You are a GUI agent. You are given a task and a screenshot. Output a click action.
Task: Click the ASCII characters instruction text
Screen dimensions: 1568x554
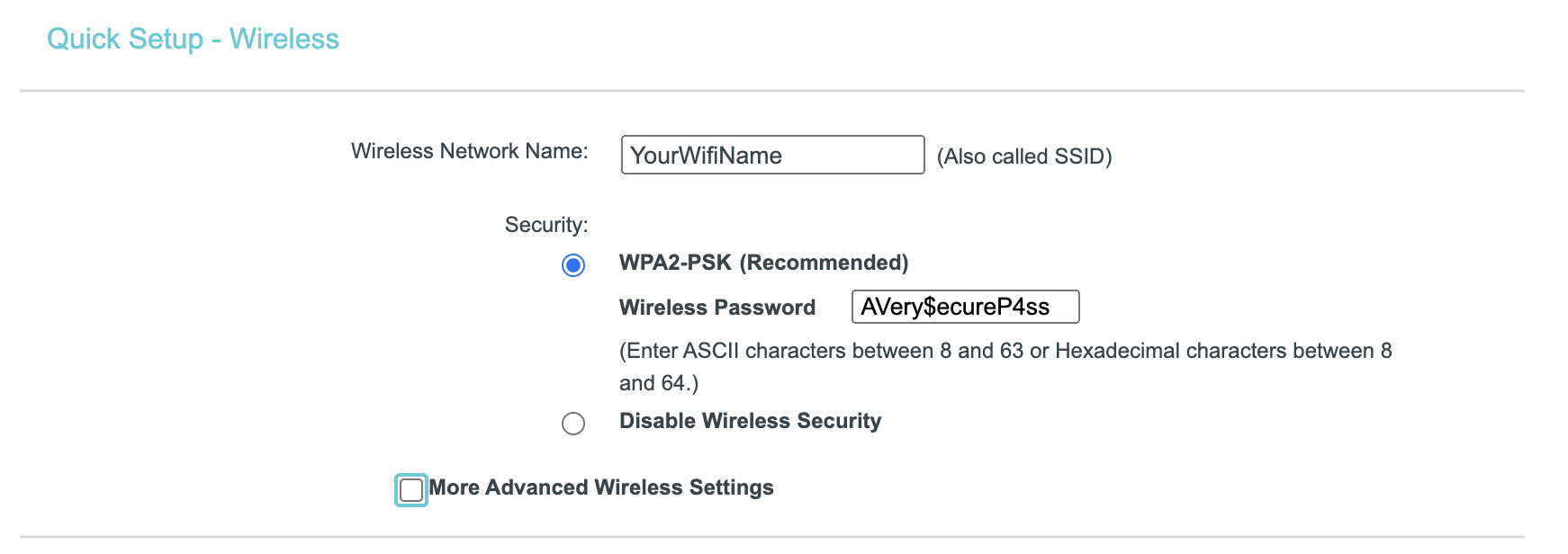(x=1004, y=351)
